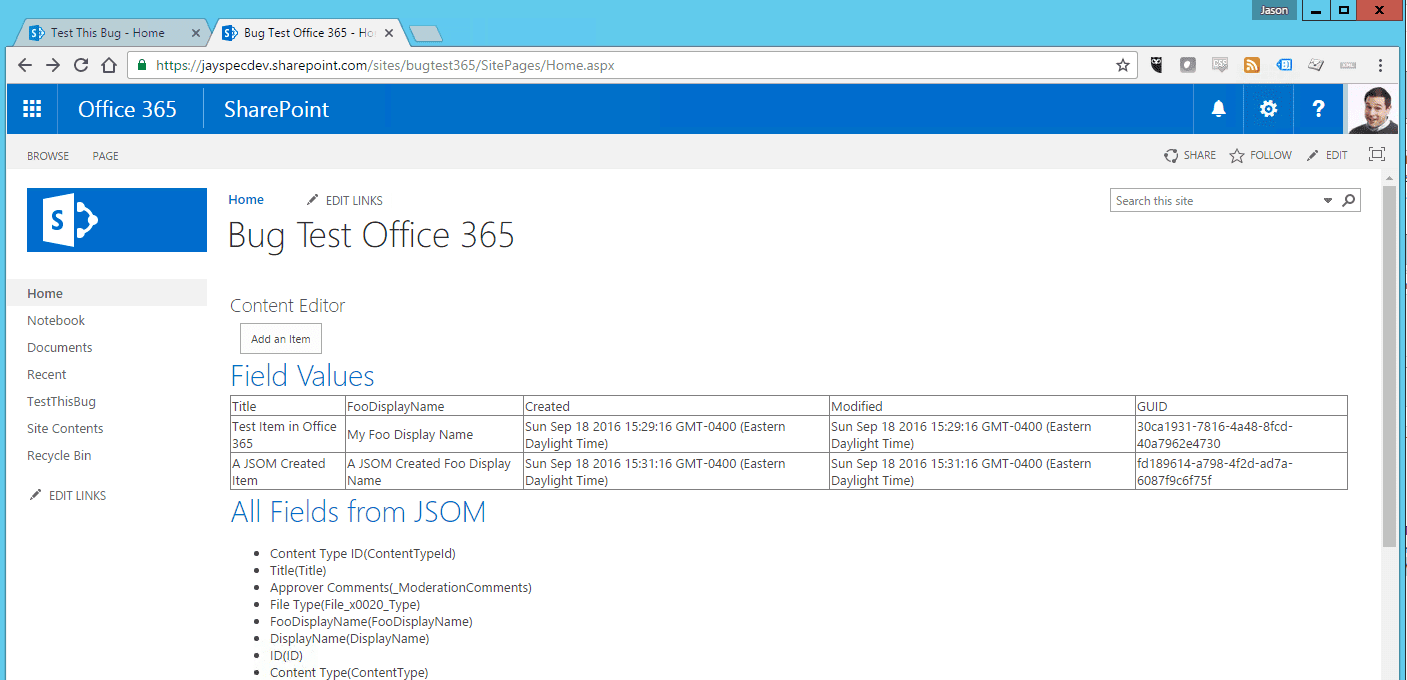Go back to the previous page
1407x680 pixels.
click(26, 65)
